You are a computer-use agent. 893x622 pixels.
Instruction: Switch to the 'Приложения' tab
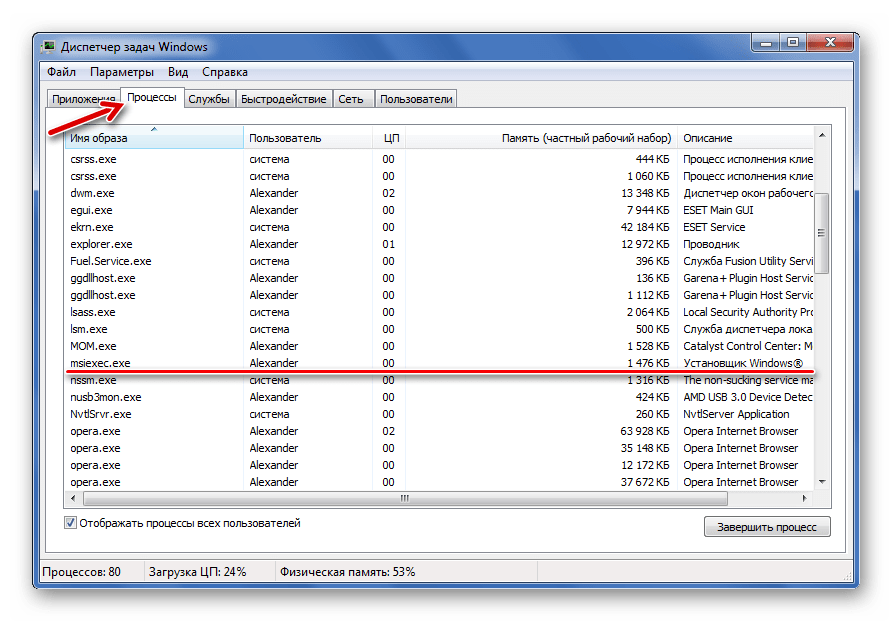[84, 99]
